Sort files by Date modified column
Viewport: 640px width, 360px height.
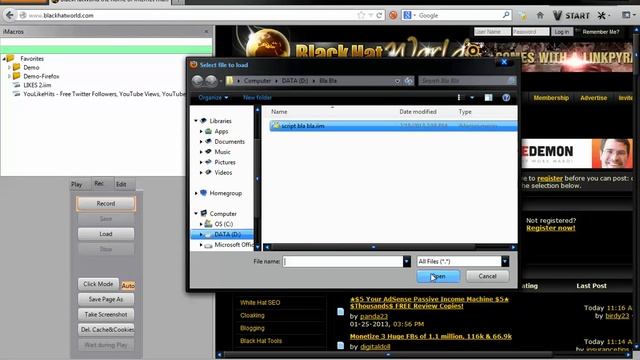418,111
